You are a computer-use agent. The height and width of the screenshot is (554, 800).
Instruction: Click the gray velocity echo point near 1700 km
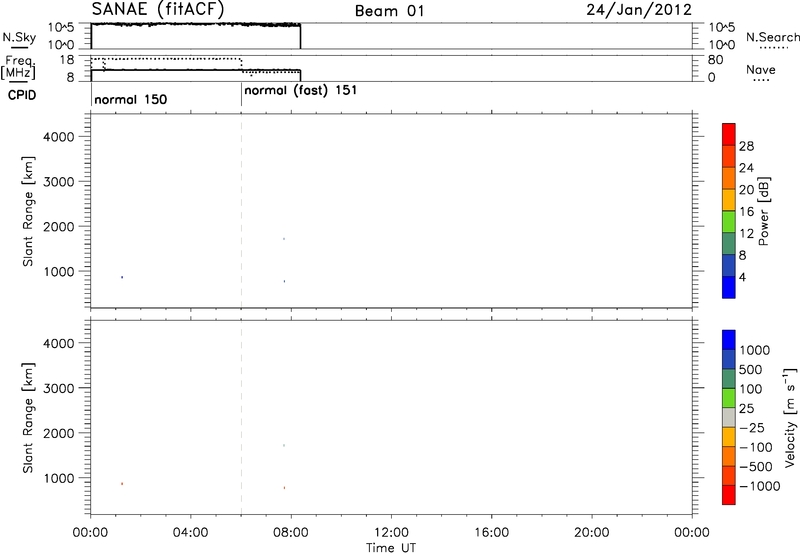click(284, 445)
